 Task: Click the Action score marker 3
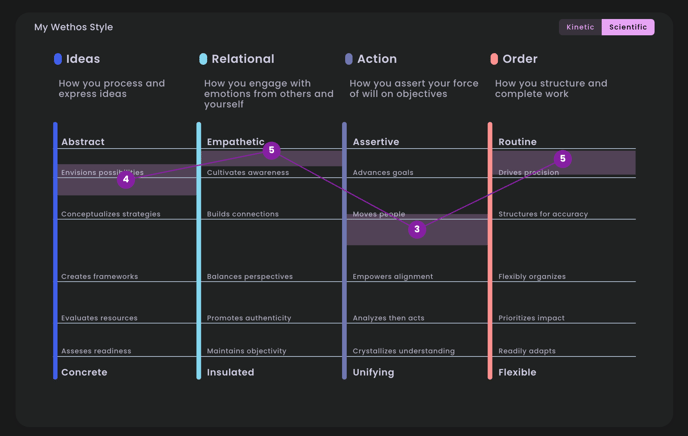pyautogui.click(x=417, y=230)
